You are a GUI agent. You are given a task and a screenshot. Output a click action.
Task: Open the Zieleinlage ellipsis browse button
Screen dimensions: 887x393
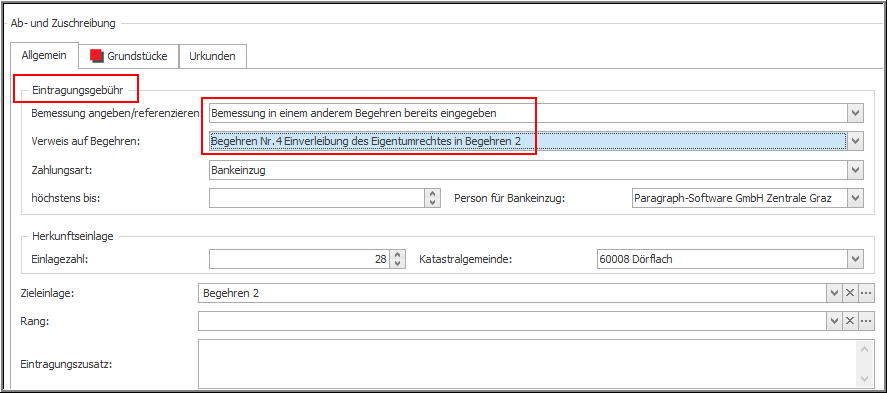pyautogui.click(x=866, y=293)
